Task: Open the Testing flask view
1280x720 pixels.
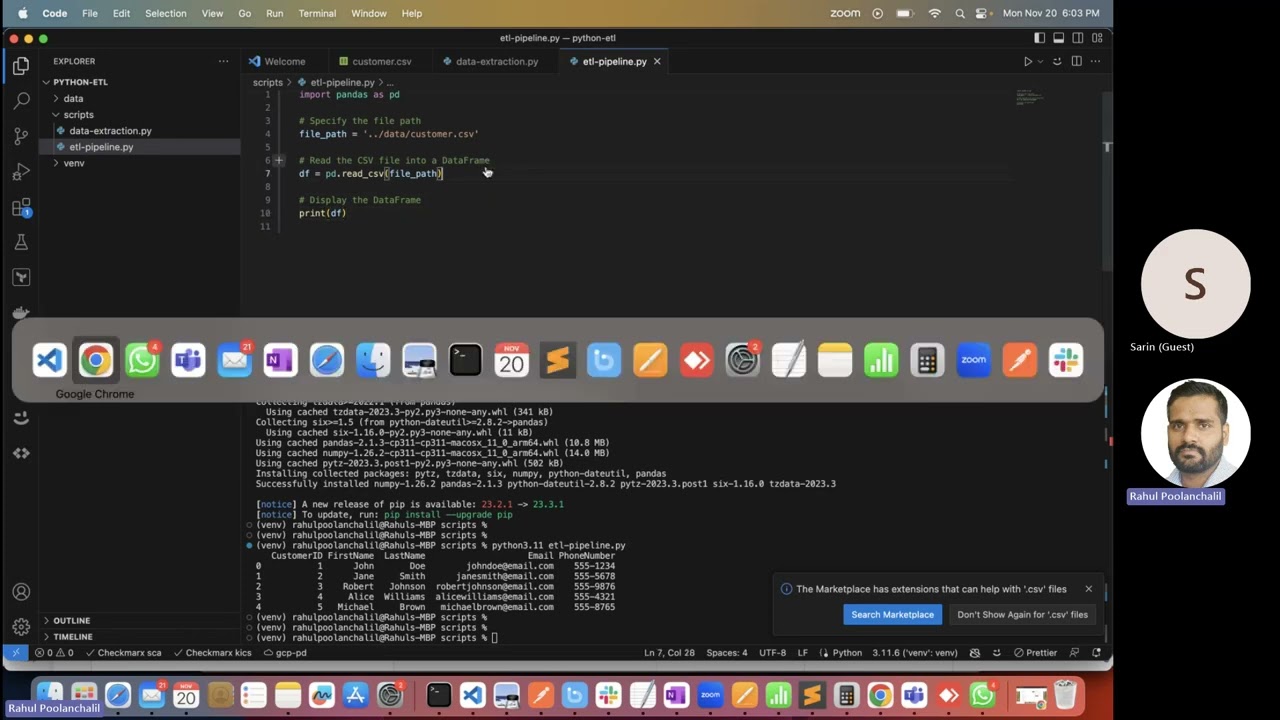Action: click(x=21, y=242)
